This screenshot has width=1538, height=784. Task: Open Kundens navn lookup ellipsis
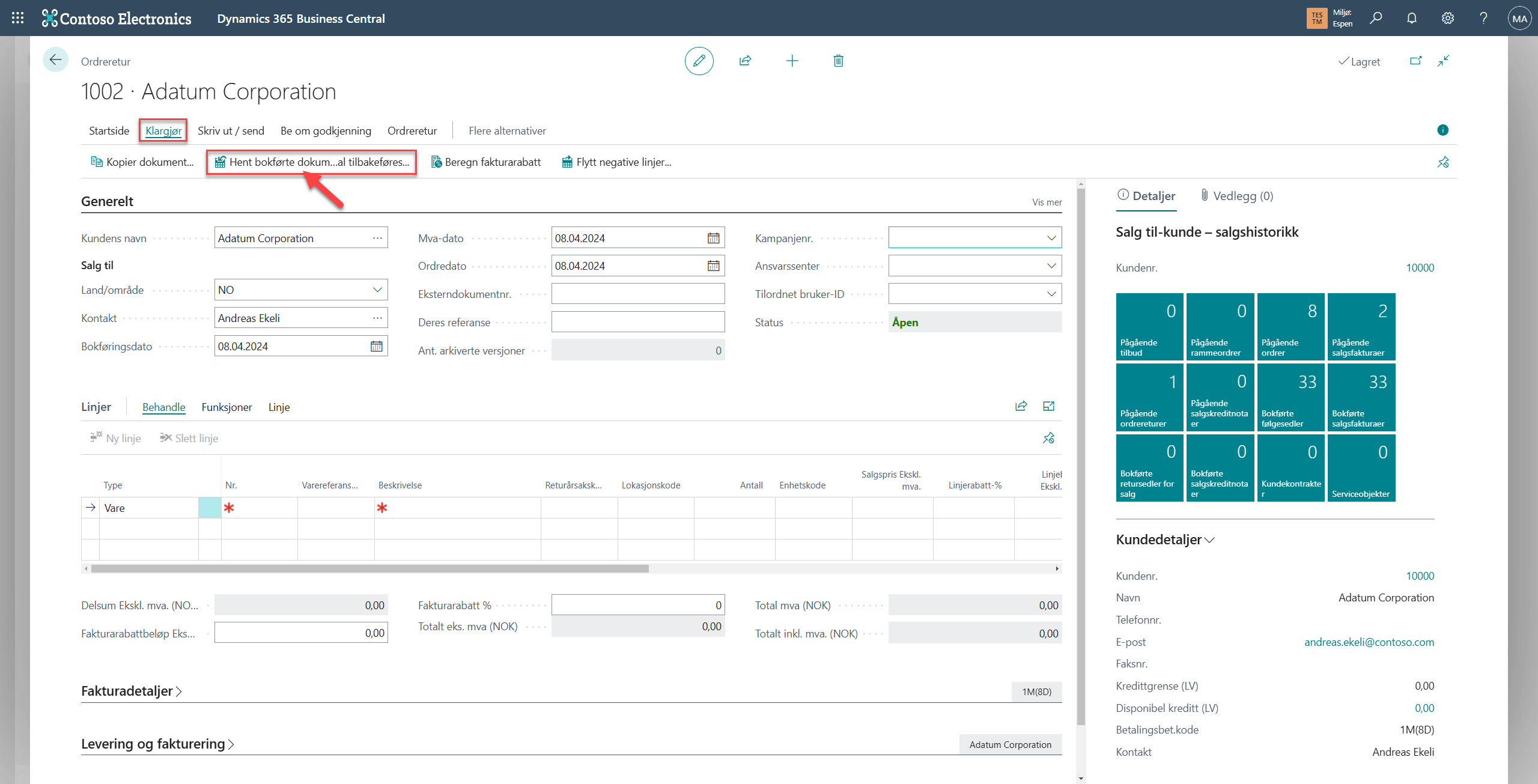tap(377, 238)
